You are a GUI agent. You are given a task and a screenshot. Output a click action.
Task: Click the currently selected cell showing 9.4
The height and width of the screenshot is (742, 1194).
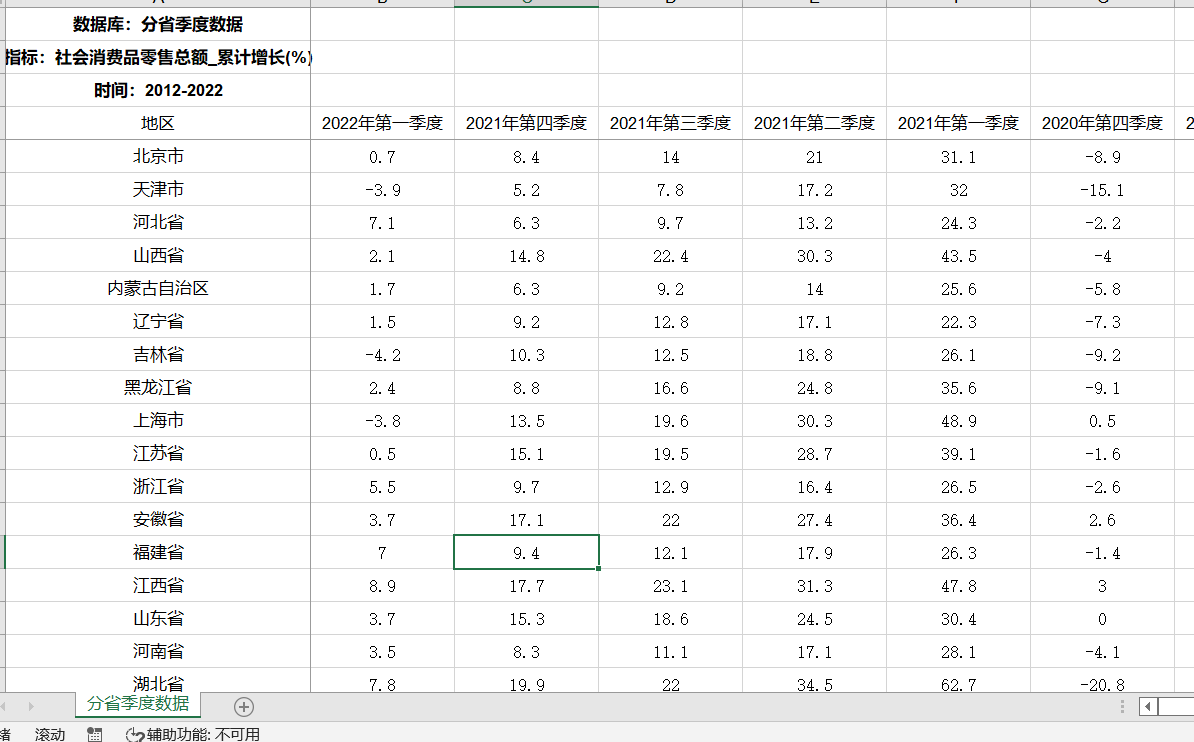click(526, 551)
